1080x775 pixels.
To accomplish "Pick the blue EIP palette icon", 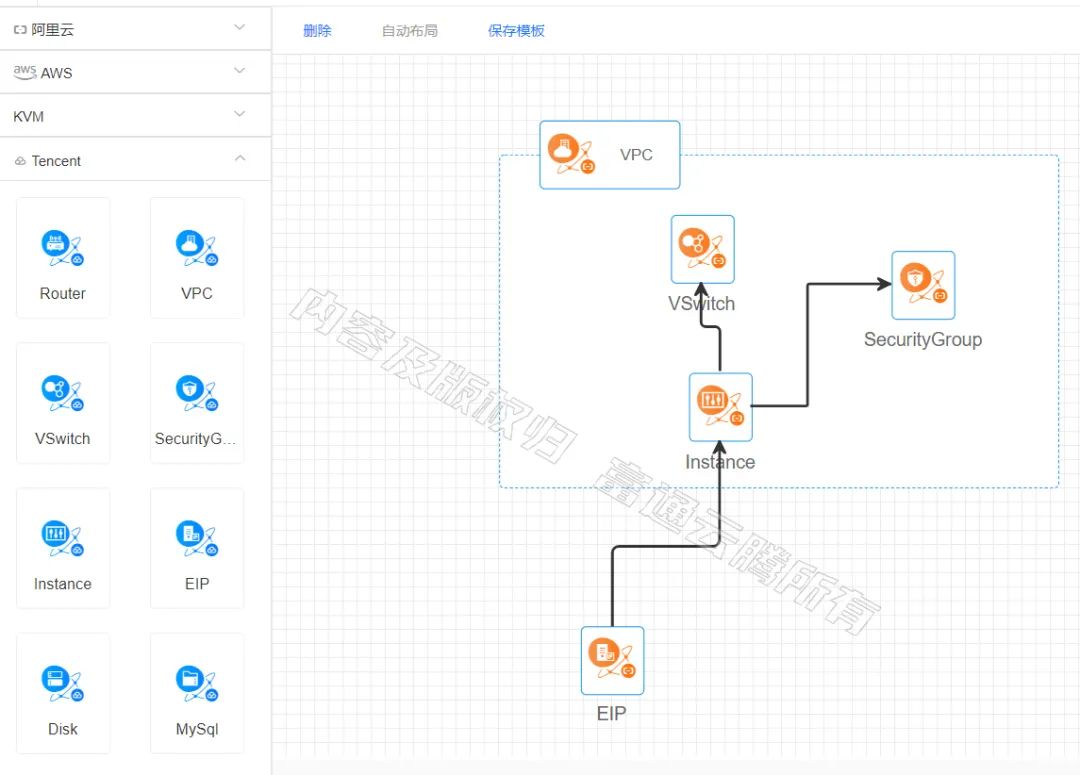I will point(197,538).
